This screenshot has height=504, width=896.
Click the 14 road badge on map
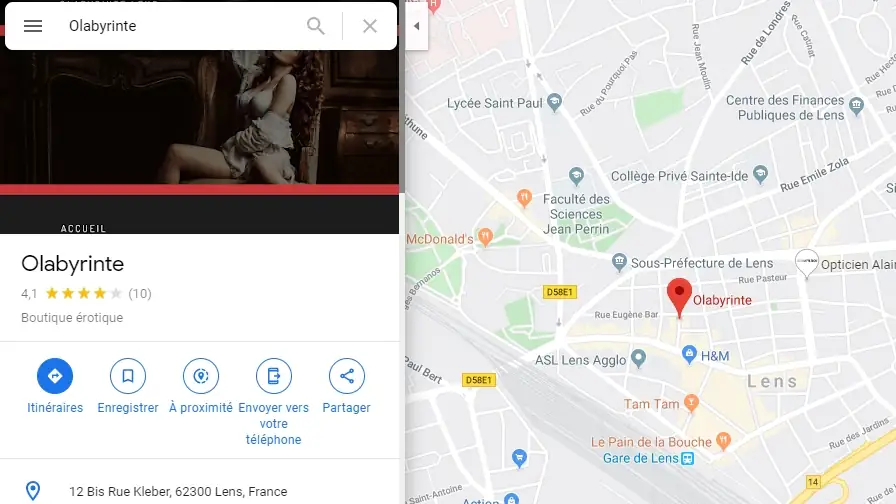[813, 482]
